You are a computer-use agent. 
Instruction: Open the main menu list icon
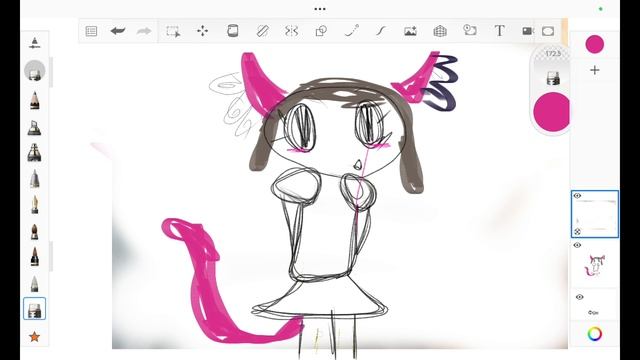pyautogui.click(x=91, y=31)
